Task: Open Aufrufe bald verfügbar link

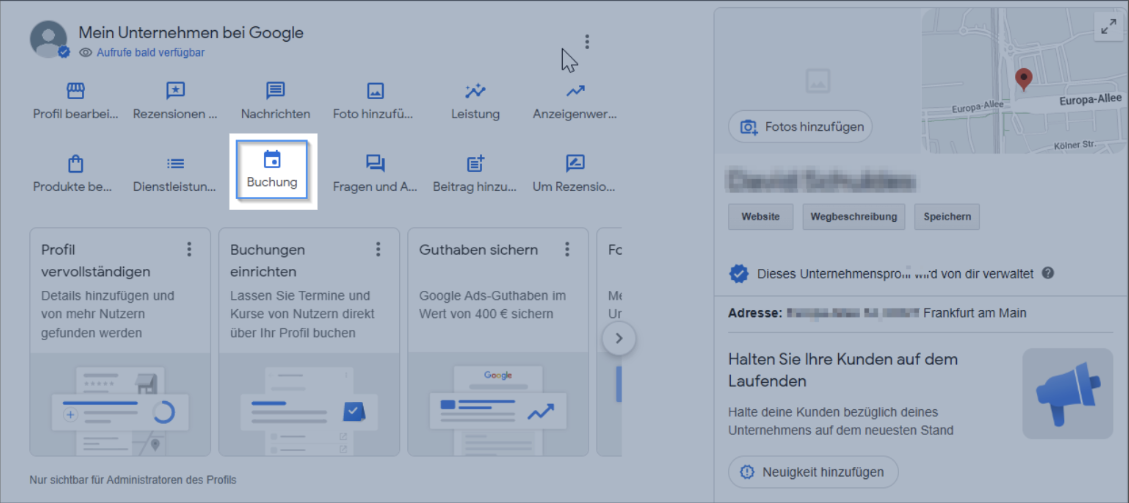Action: [150, 52]
